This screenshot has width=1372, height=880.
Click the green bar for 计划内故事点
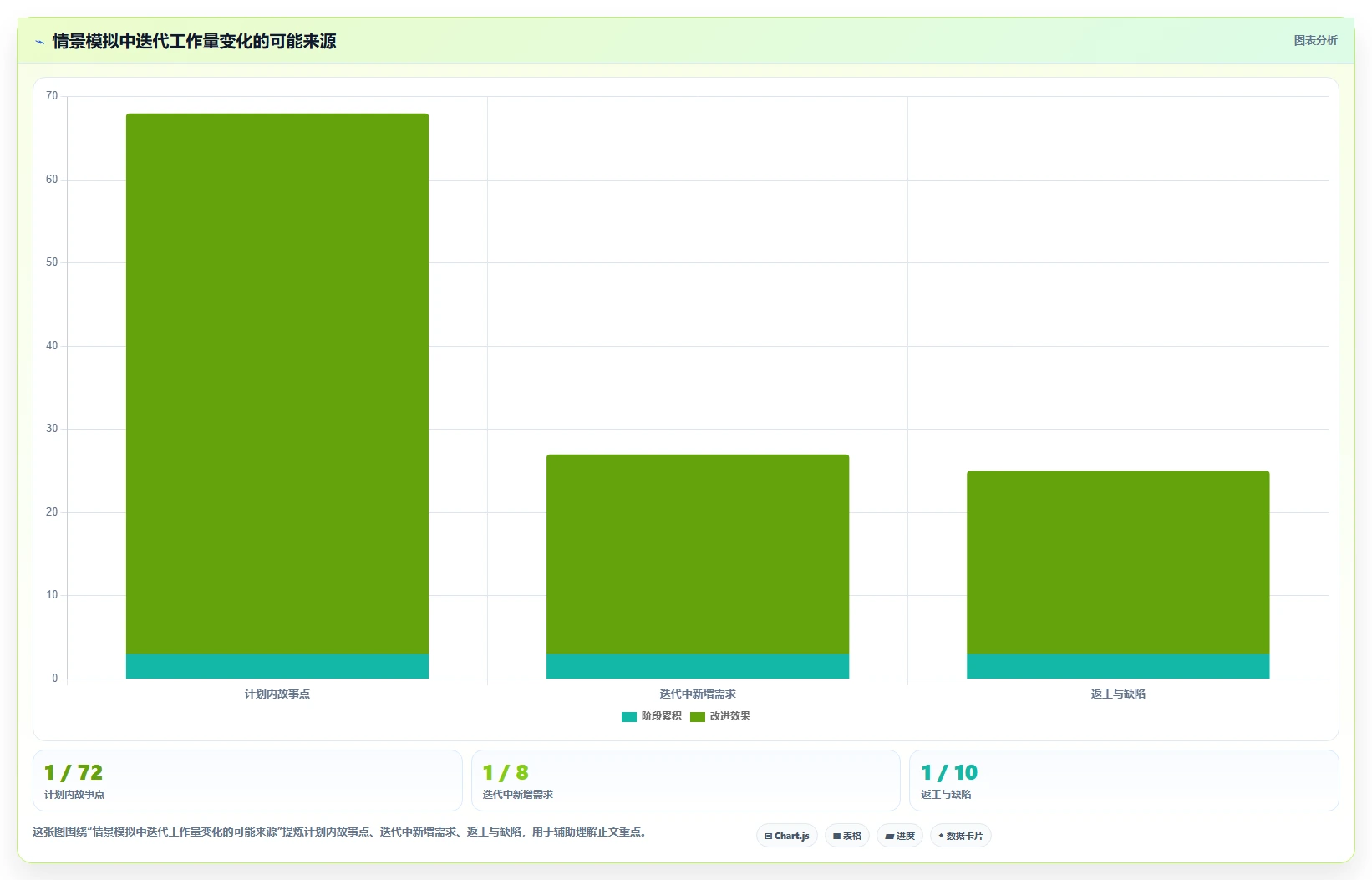277,384
